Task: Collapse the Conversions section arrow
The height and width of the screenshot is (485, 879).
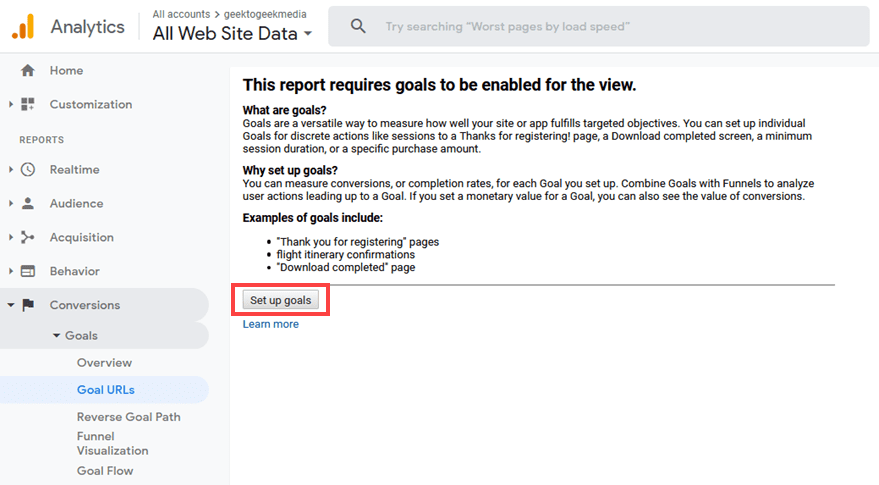Action: (x=11, y=306)
